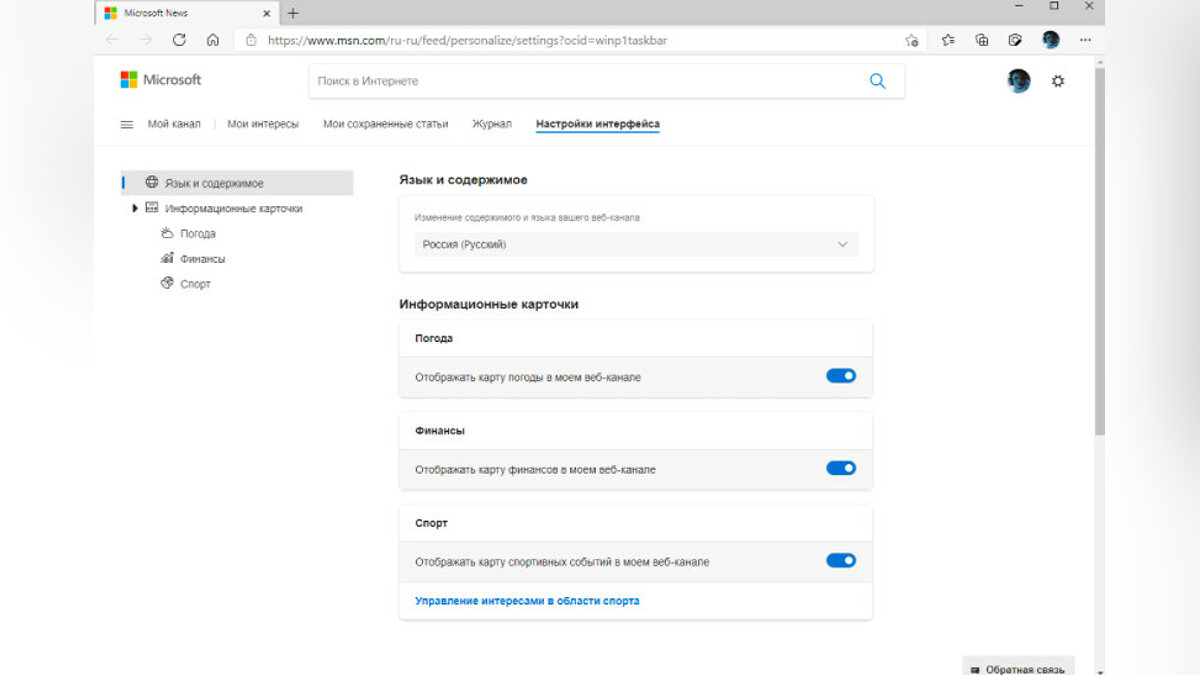Switch to the Мои интересы tab

[262, 124]
